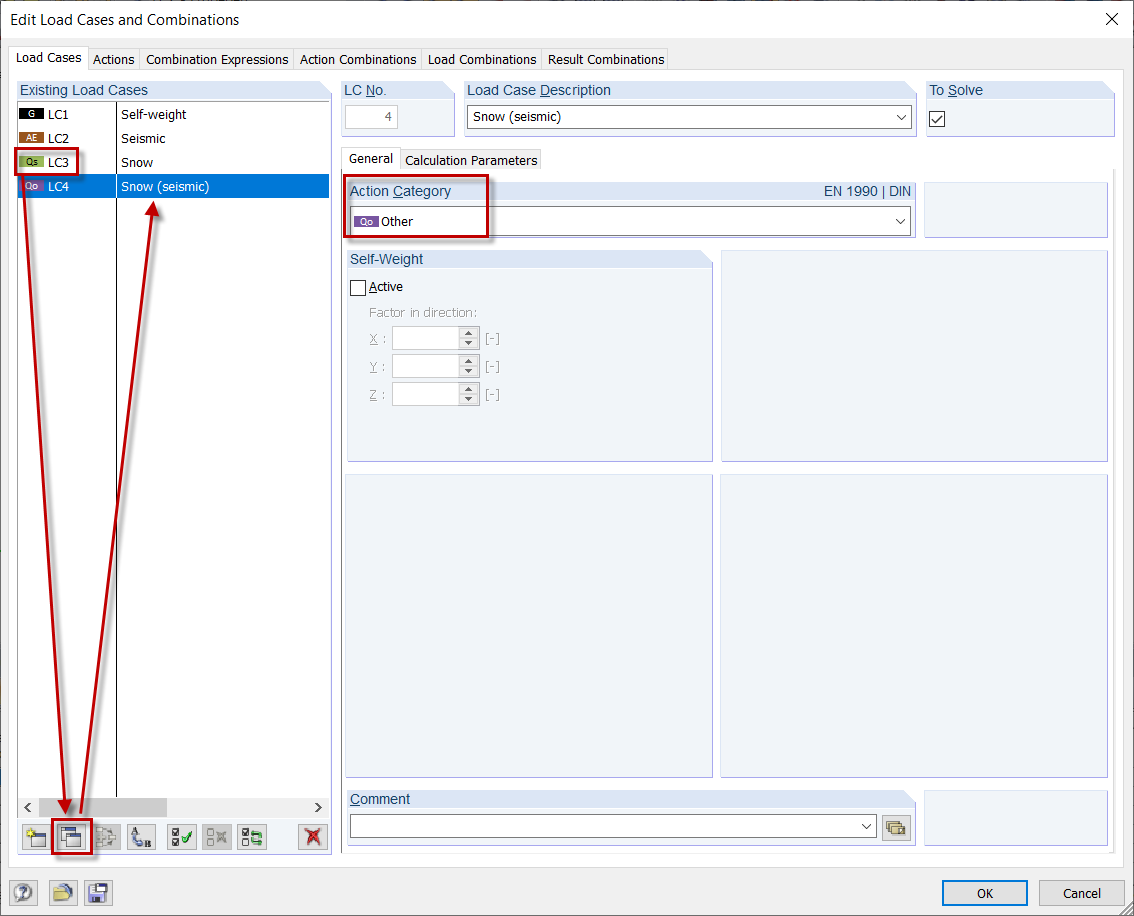Screen dimensions: 1134x916
Task: Open the help dialog
Action: point(23,892)
